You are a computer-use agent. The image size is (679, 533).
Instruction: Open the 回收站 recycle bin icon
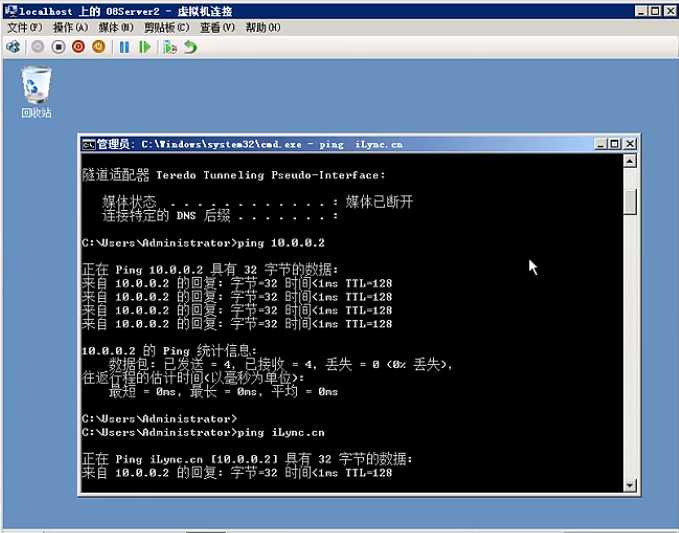[x=36, y=92]
